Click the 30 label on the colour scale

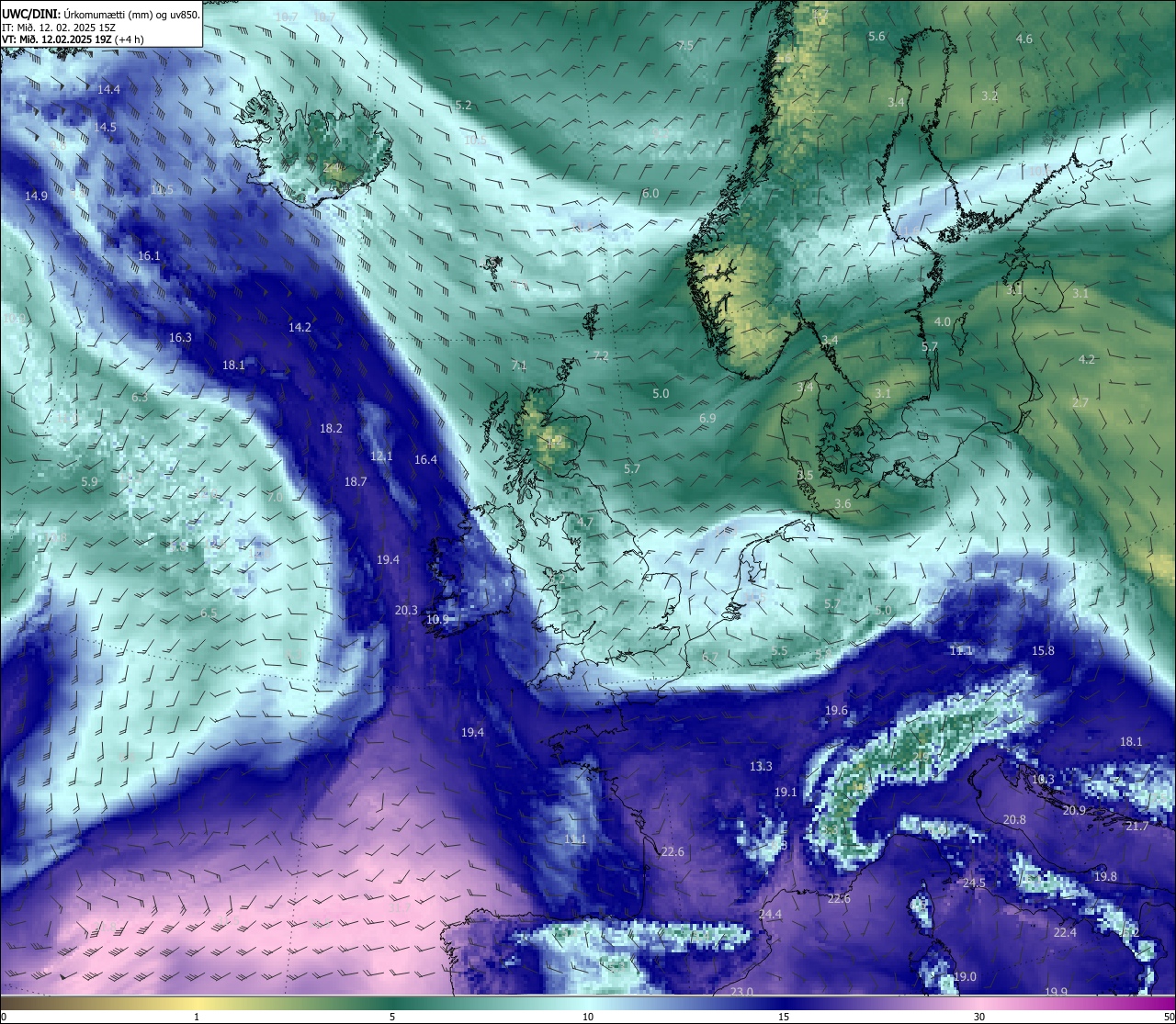tap(979, 1017)
